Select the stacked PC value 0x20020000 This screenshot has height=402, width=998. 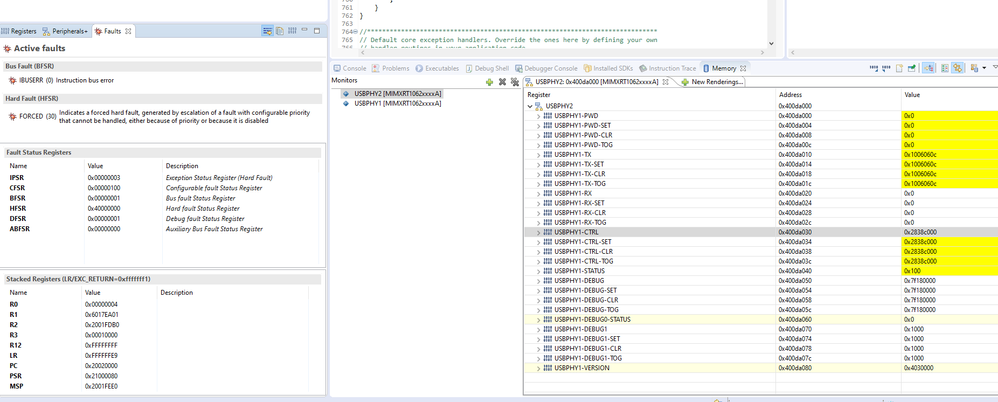(102, 366)
